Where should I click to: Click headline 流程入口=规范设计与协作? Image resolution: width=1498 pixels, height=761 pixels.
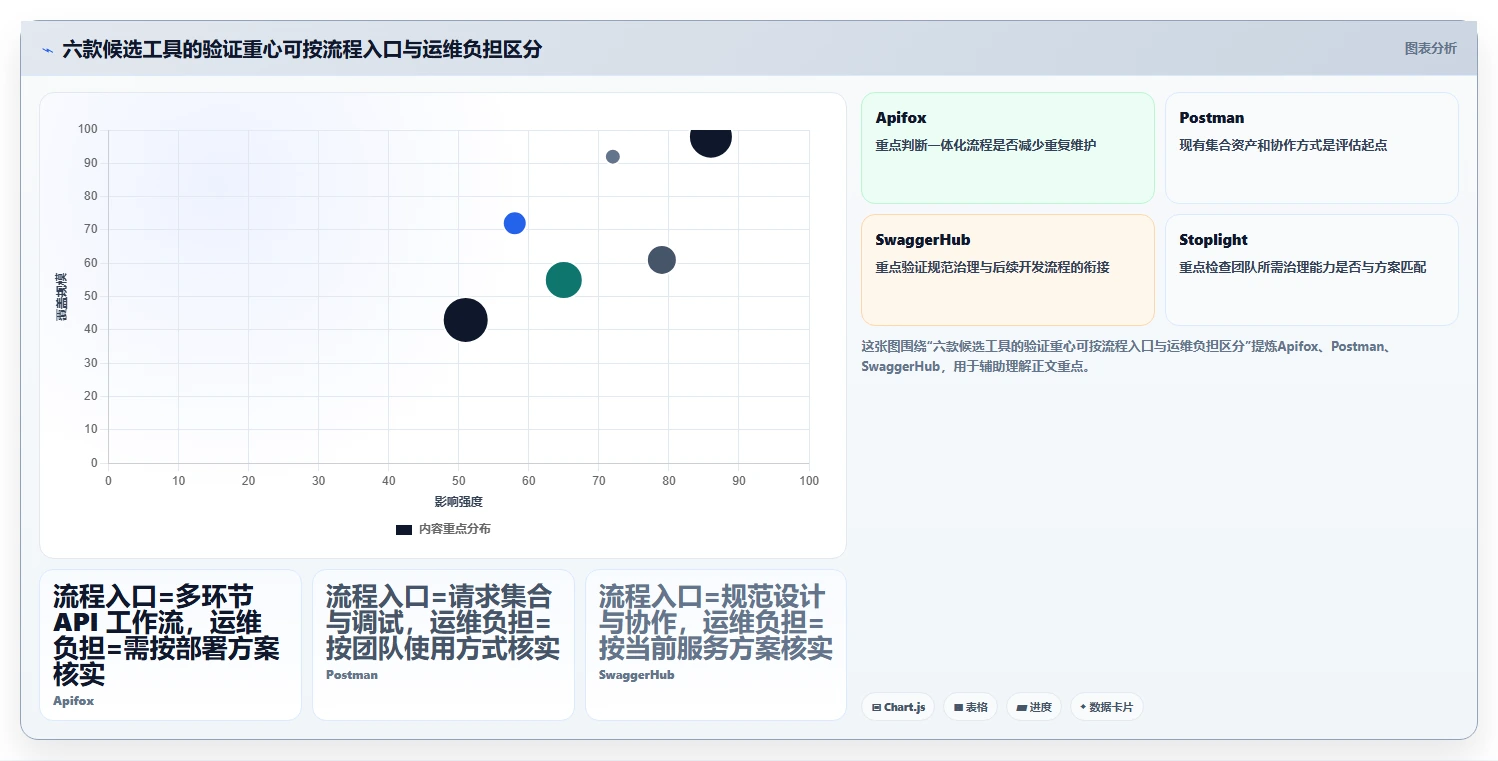716,623
